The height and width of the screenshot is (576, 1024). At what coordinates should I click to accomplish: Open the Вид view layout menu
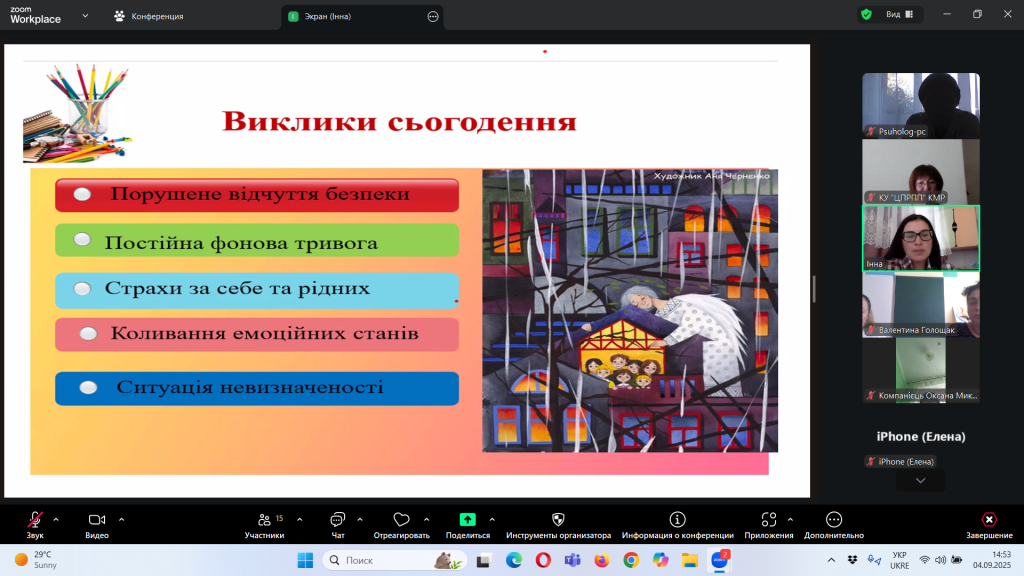[900, 14]
